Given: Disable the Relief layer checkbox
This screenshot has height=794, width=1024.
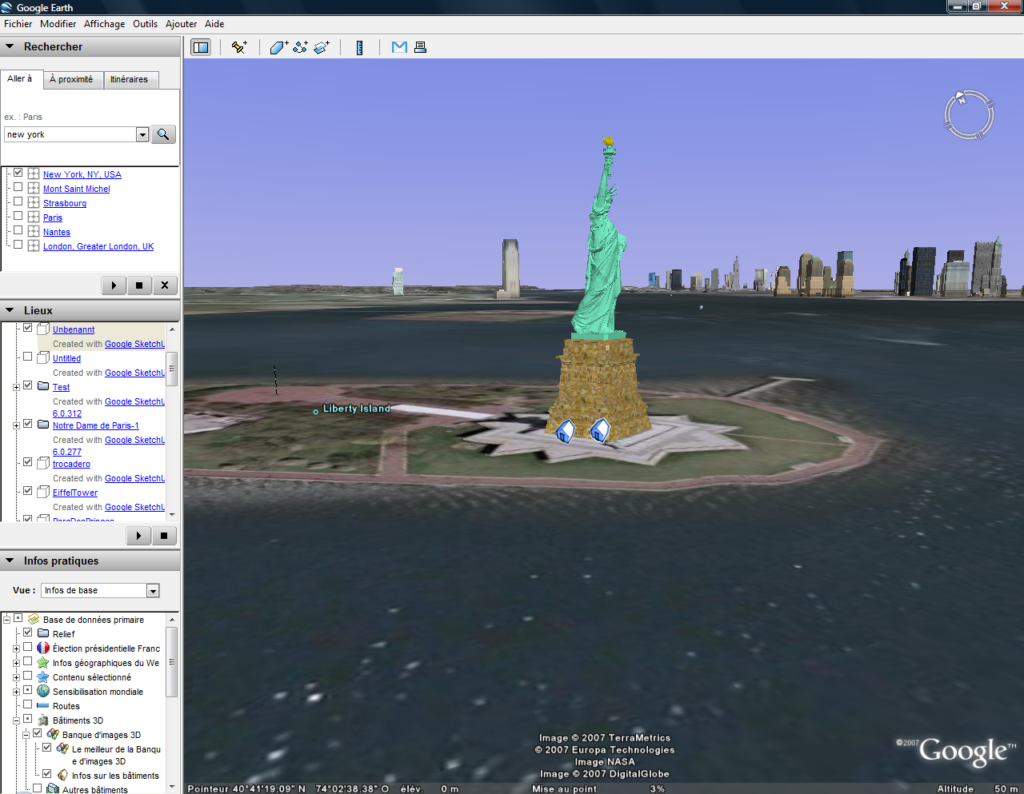Looking at the screenshot, I should (x=27, y=633).
